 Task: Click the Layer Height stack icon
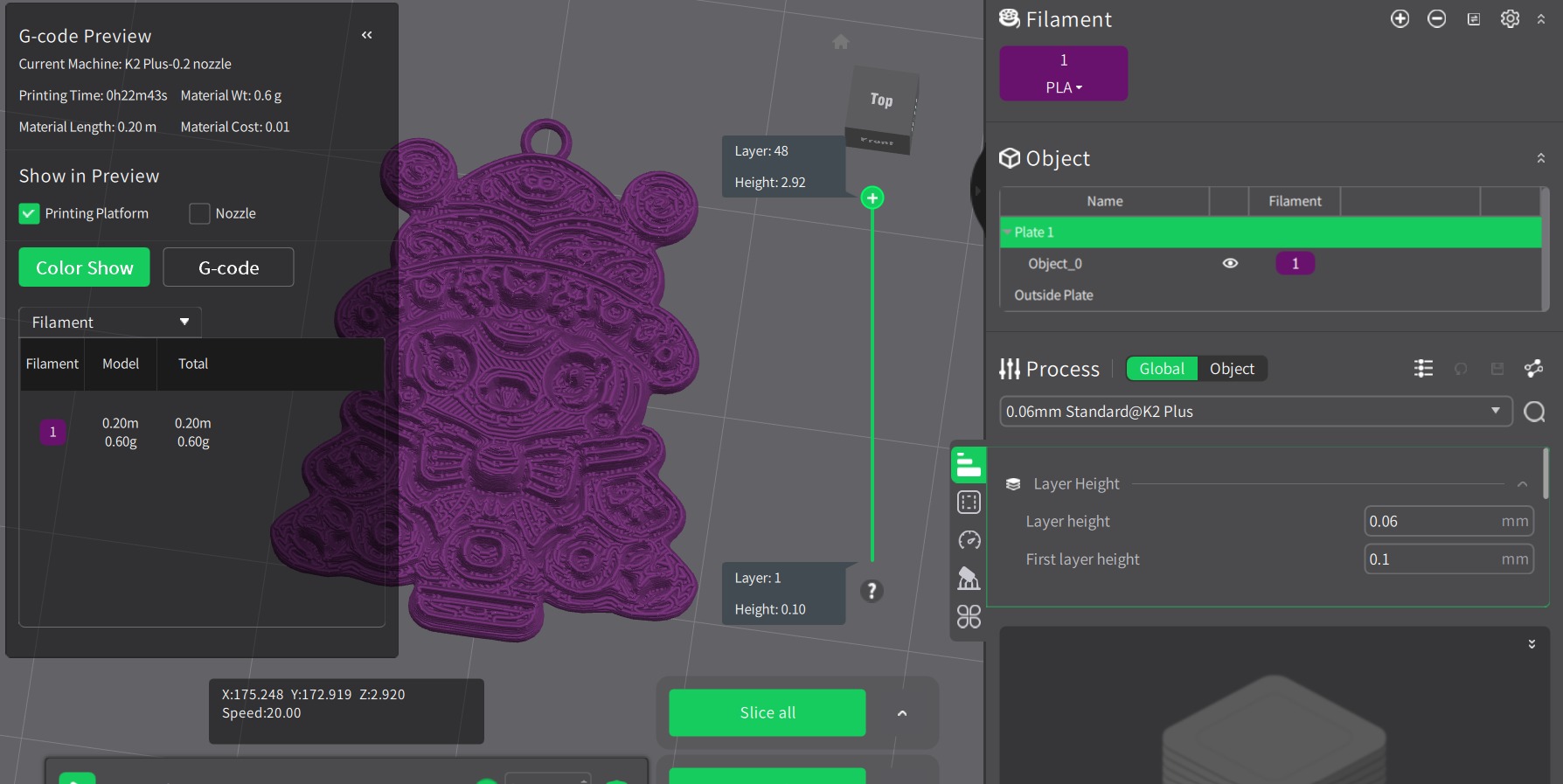pos(1013,484)
